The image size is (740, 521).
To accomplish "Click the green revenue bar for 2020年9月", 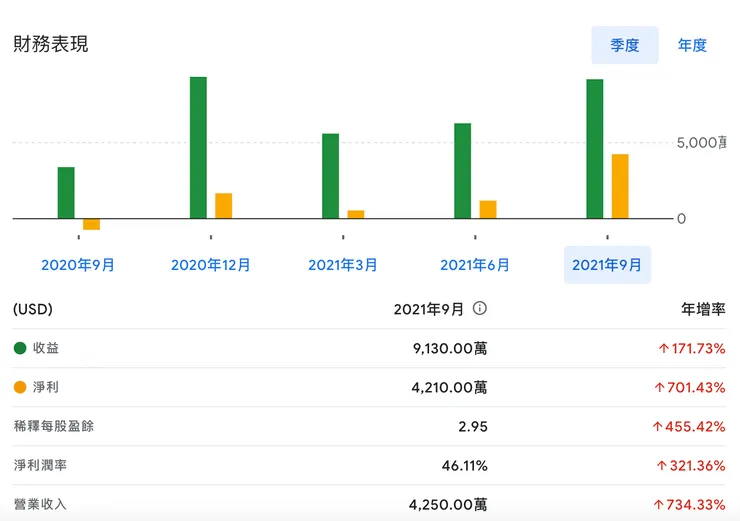I will pos(66,193).
